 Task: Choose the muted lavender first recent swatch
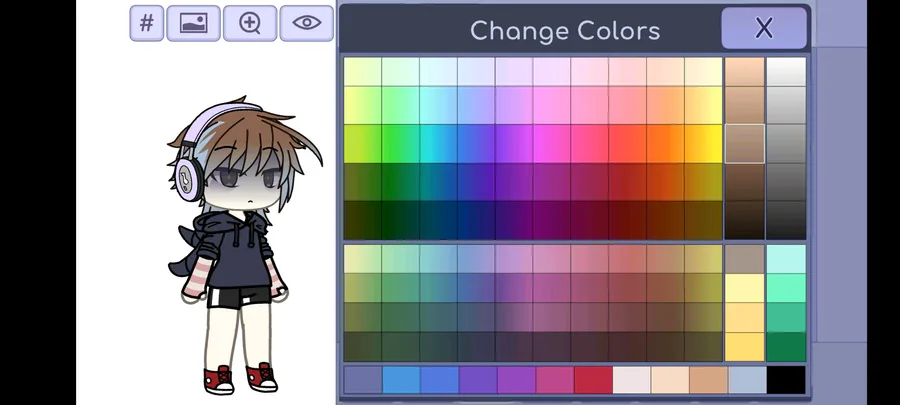coord(363,380)
